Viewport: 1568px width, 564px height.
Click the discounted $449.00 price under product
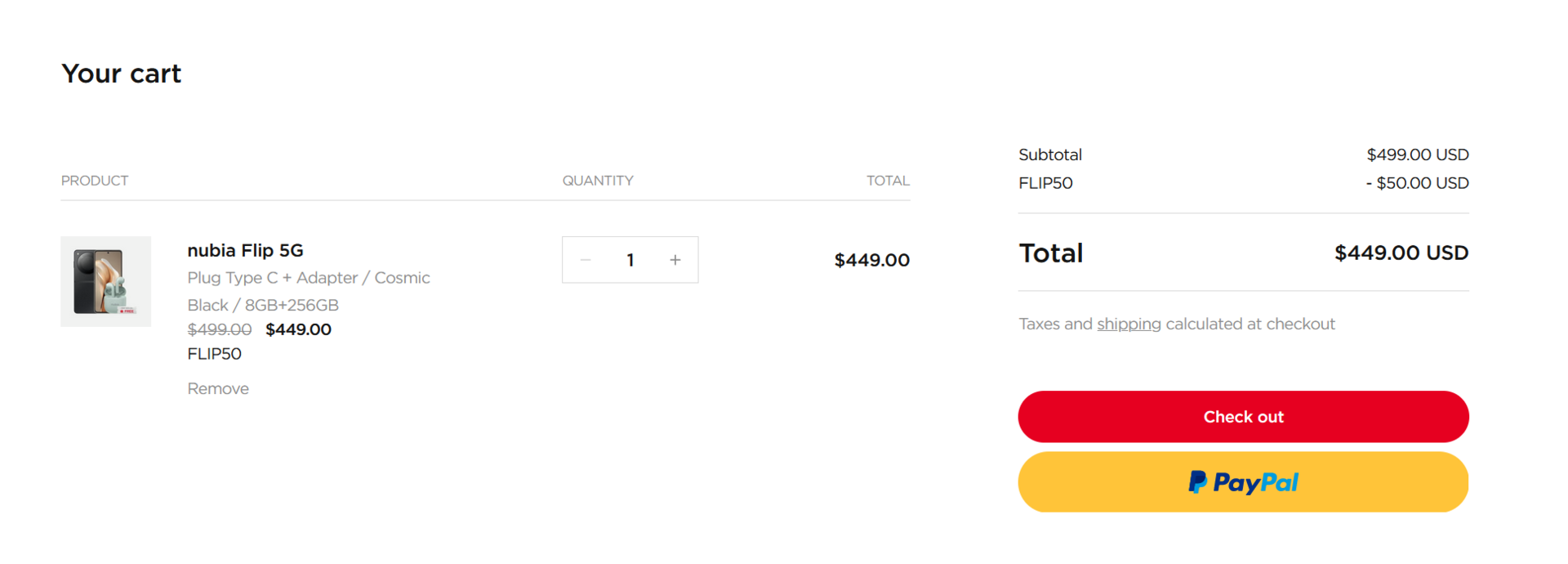pyautogui.click(x=298, y=329)
